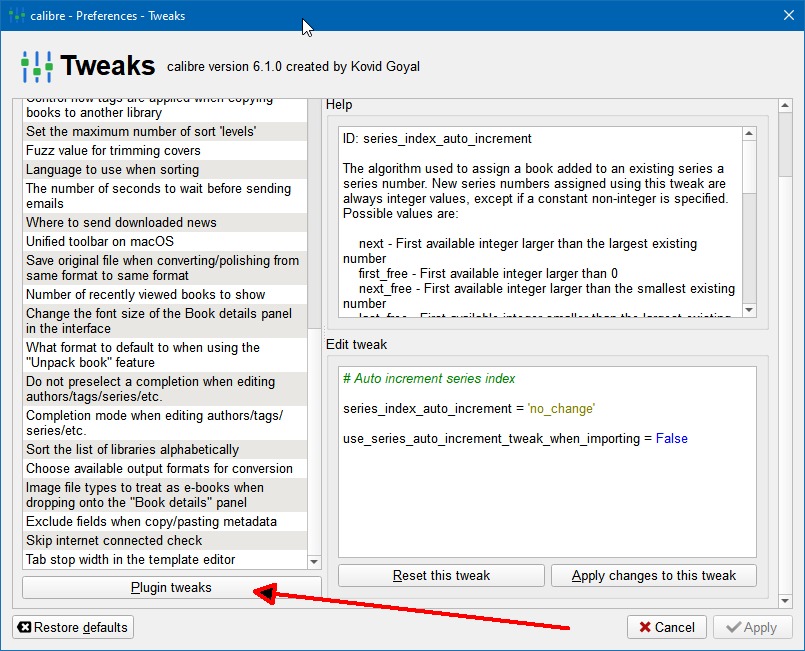Image resolution: width=805 pixels, height=651 pixels.
Task: Click the tweaks list scroll down arrow
Action: pos(314,562)
